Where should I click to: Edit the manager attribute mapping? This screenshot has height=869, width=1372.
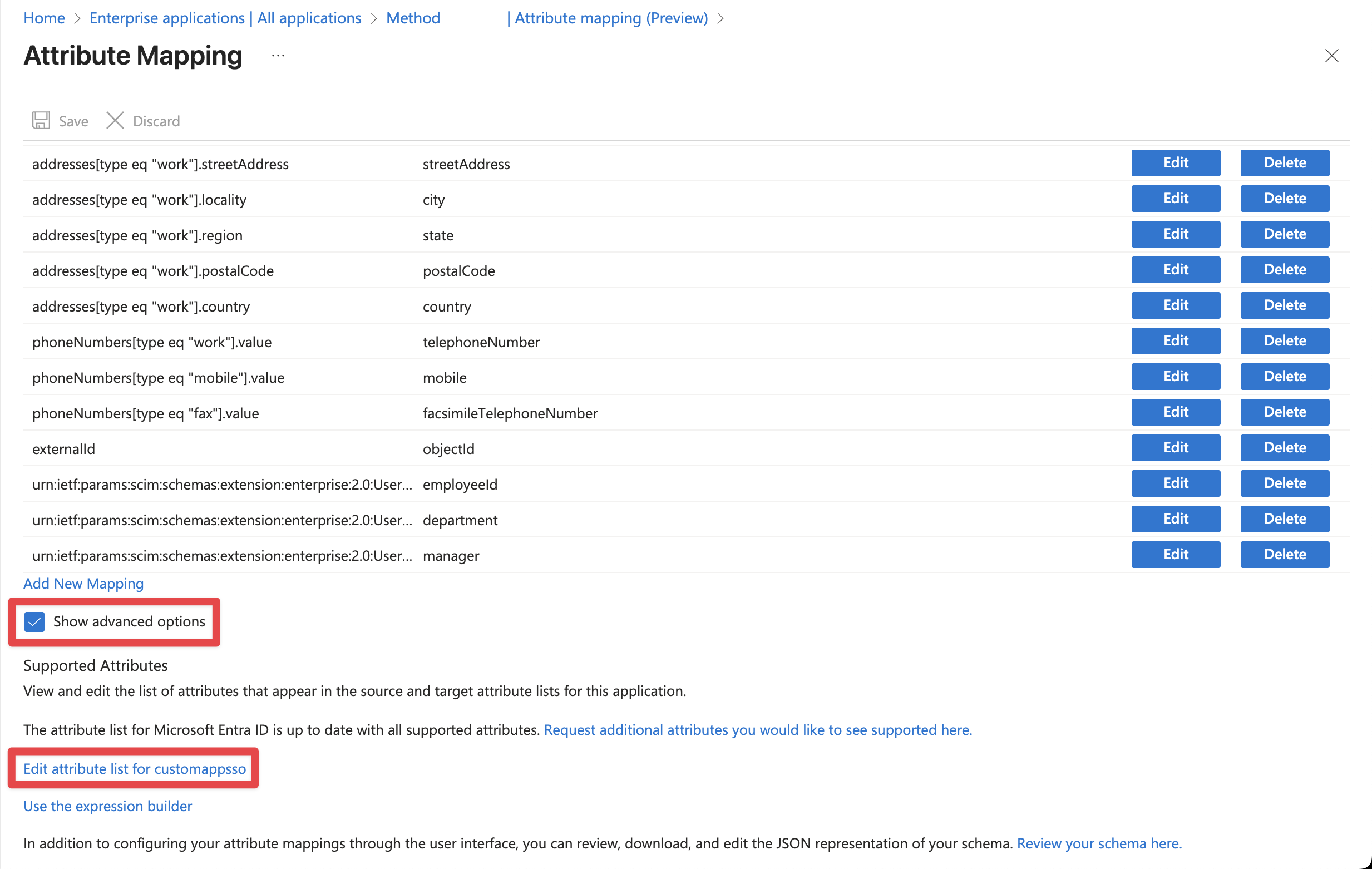click(x=1176, y=554)
